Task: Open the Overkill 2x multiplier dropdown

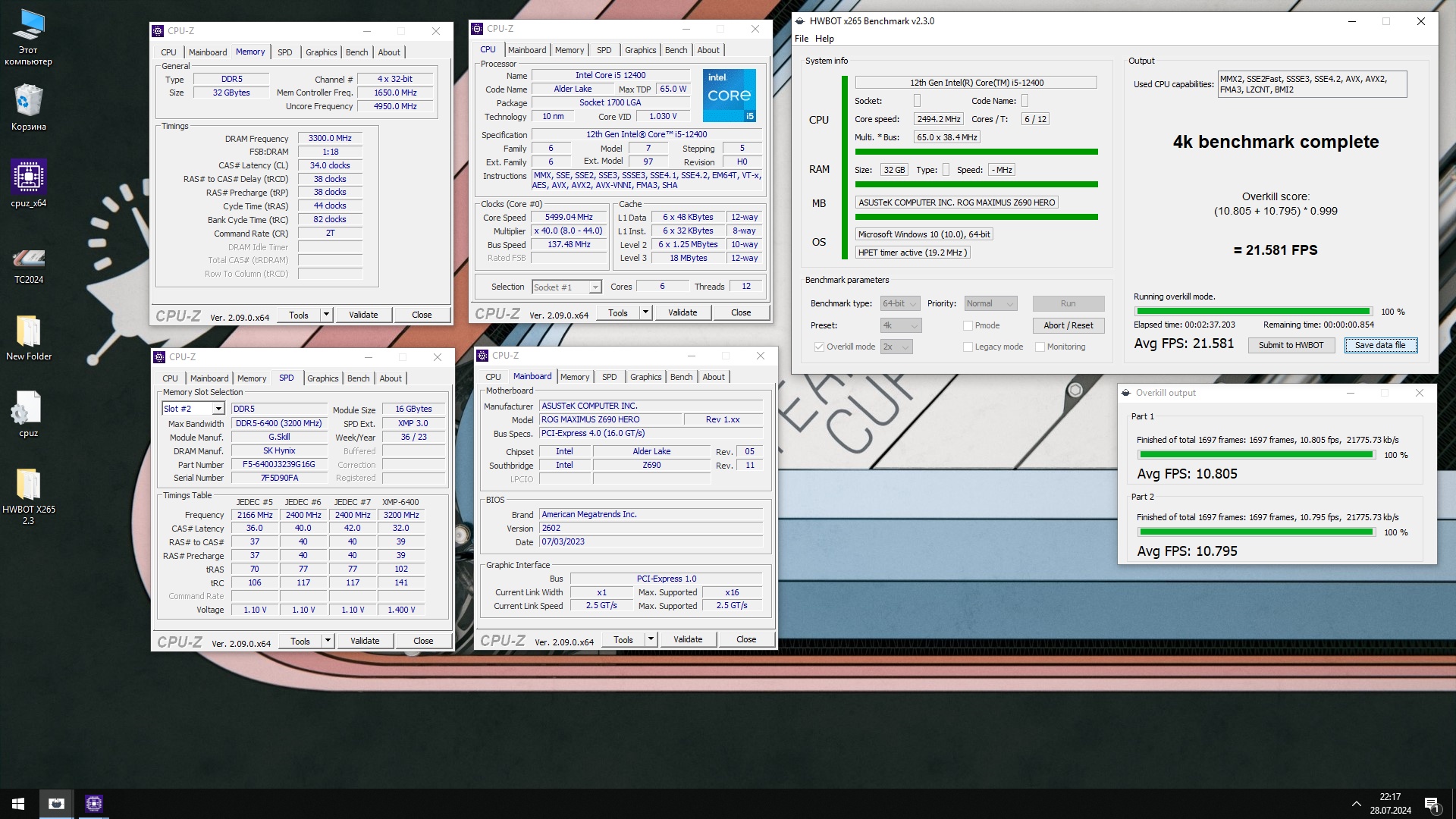Action: pos(896,347)
